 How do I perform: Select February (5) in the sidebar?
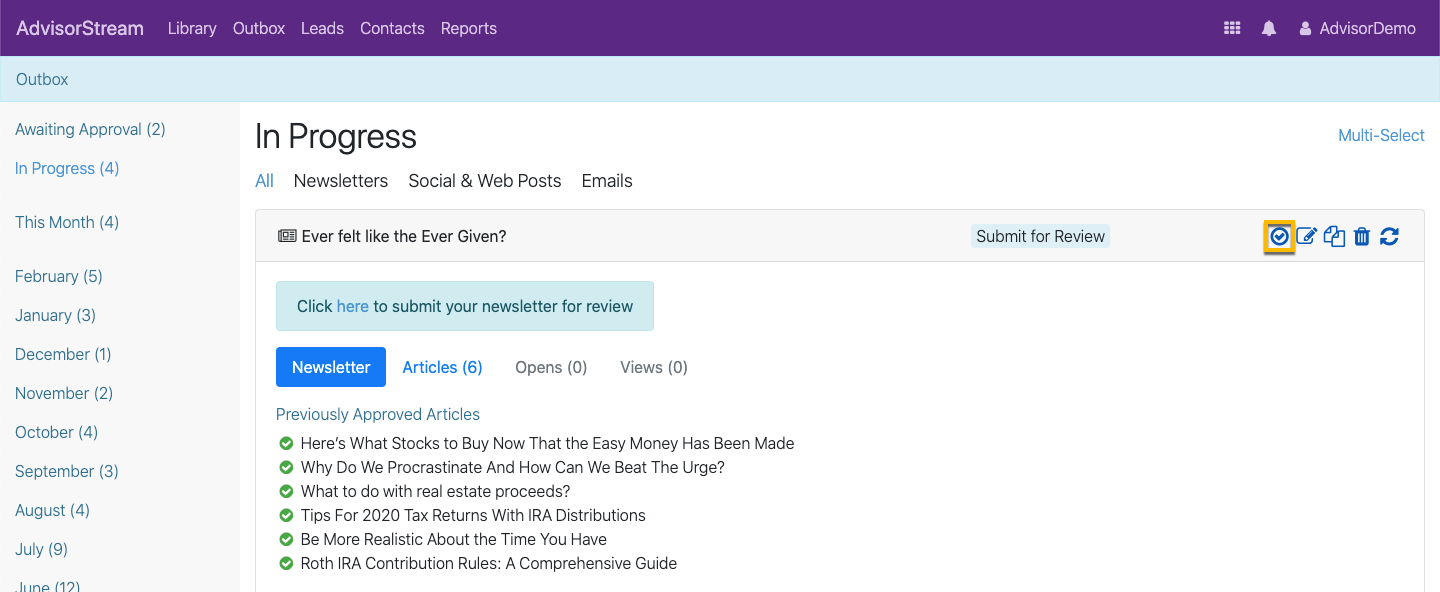pos(59,276)
